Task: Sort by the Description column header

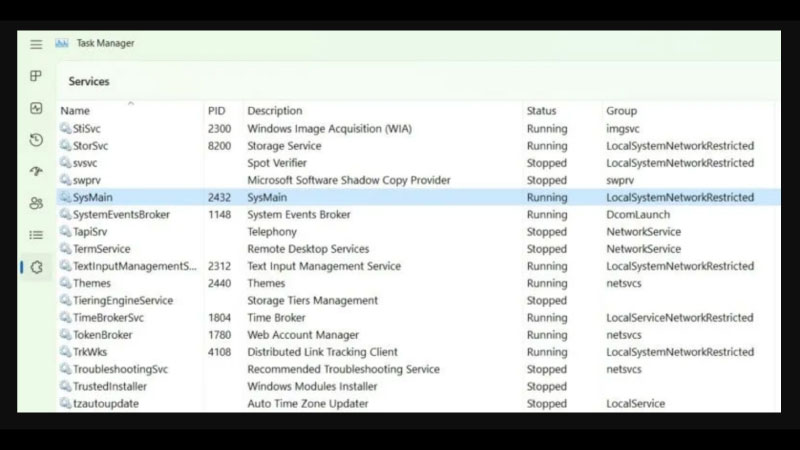Action: [274, 111]
